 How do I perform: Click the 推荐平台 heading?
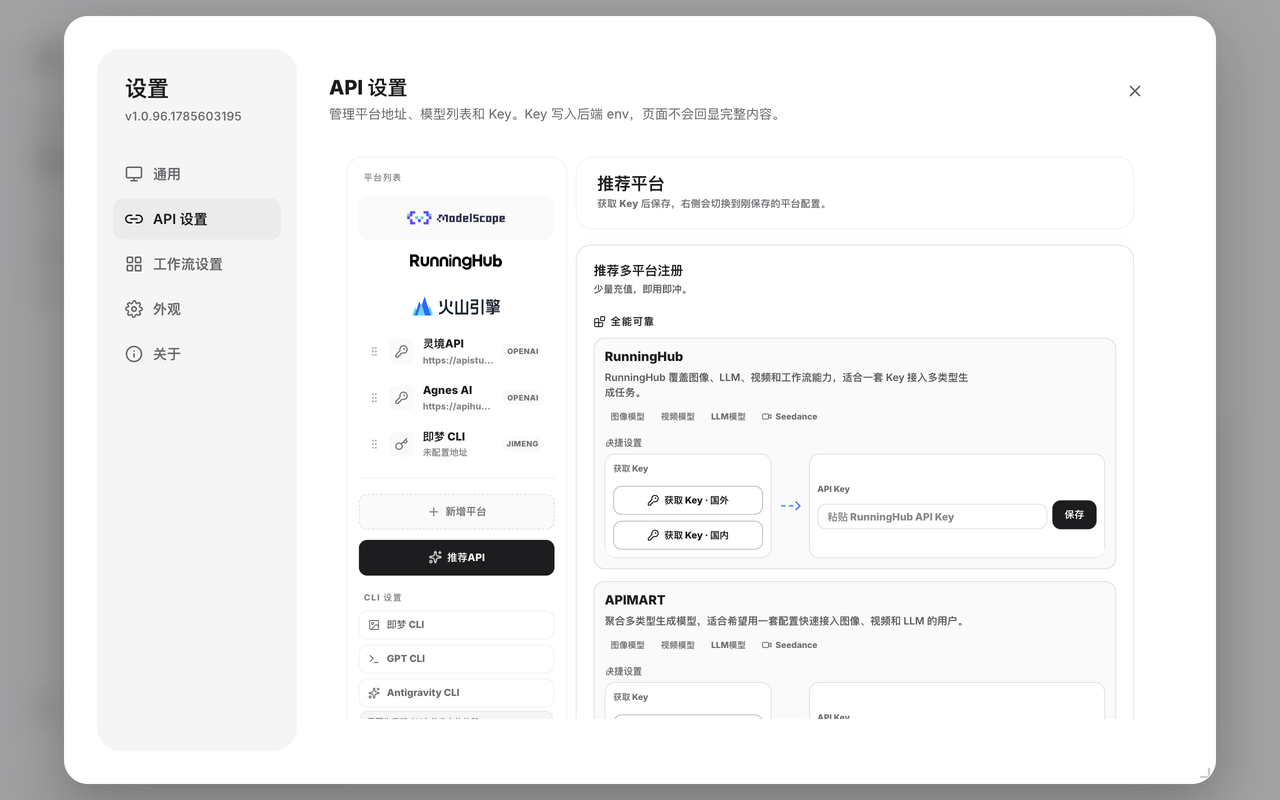(631, 184)
